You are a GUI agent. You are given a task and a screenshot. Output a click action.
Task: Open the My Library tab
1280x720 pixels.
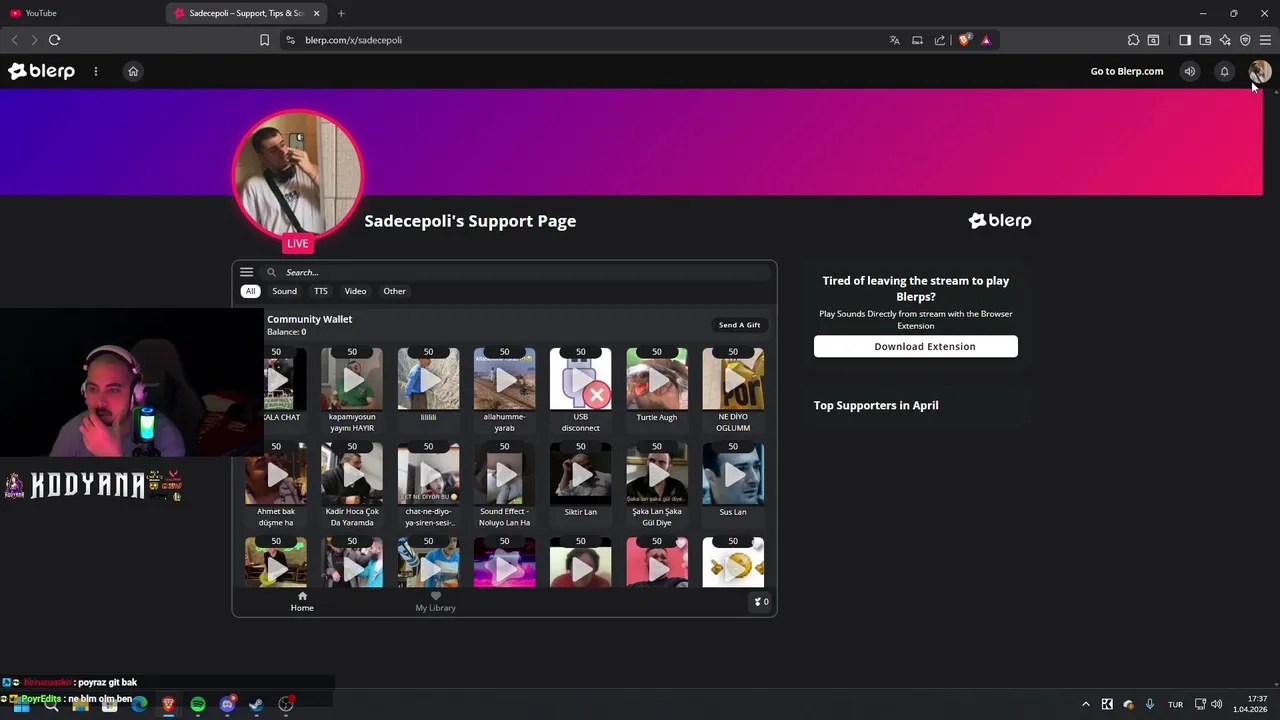pos(435,602)
